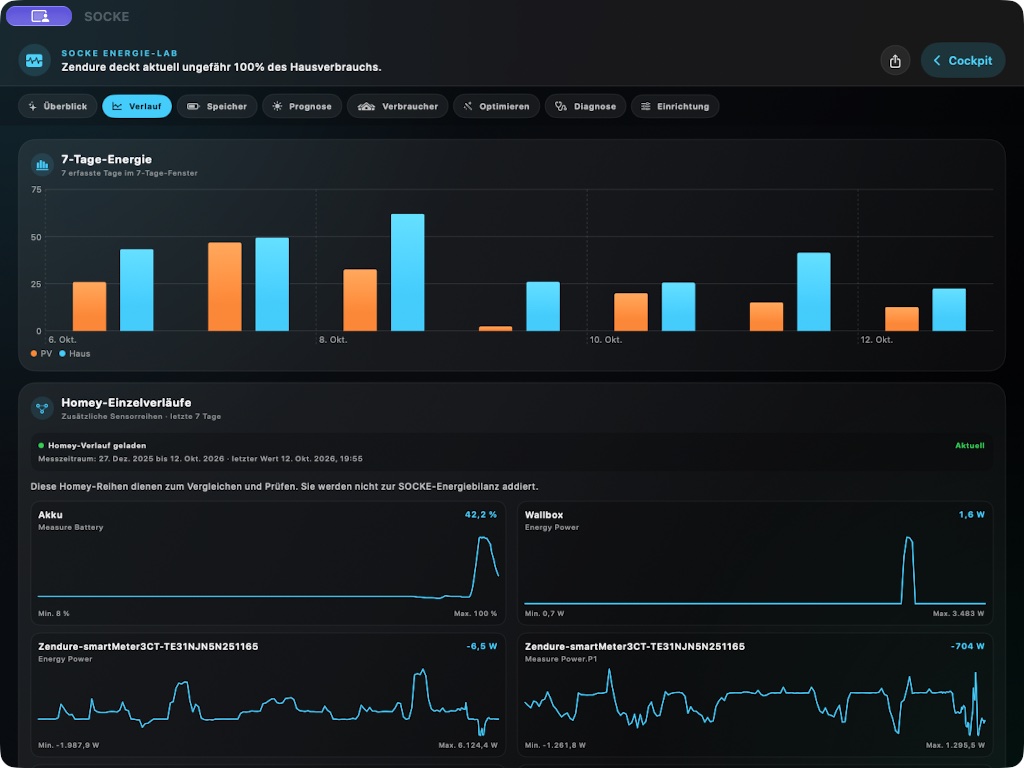The image size is (1024, 768).
Task: Click the Zendure Measure Power.P1 line chart
Action: (755, 702)
